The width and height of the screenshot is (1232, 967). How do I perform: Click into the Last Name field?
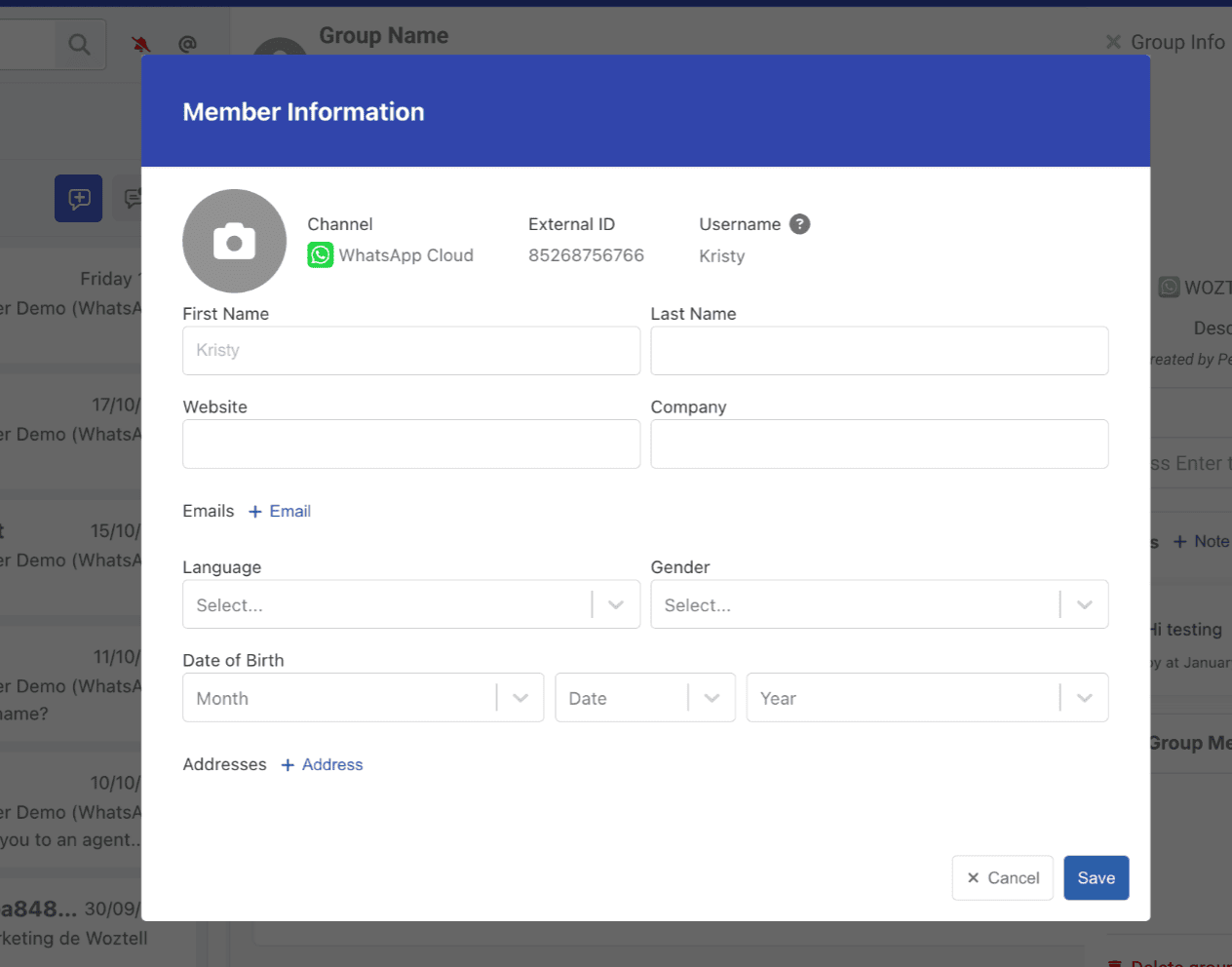pyautogui.click(x=878, y=351)
